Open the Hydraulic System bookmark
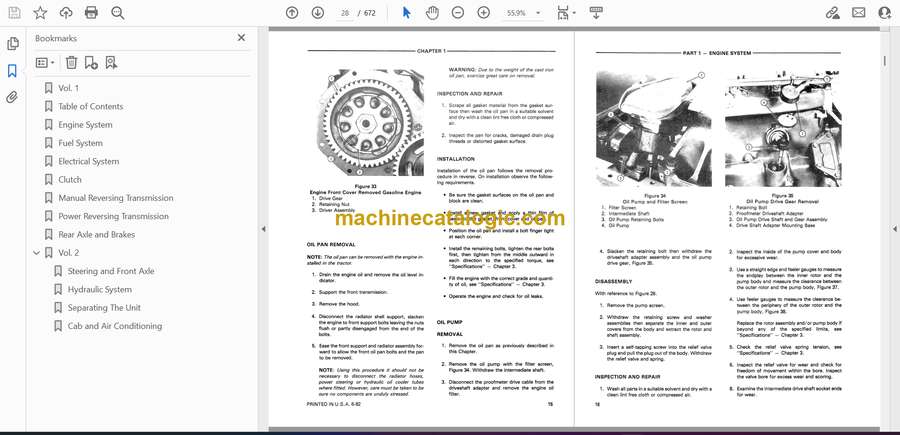 pos(100,289)
